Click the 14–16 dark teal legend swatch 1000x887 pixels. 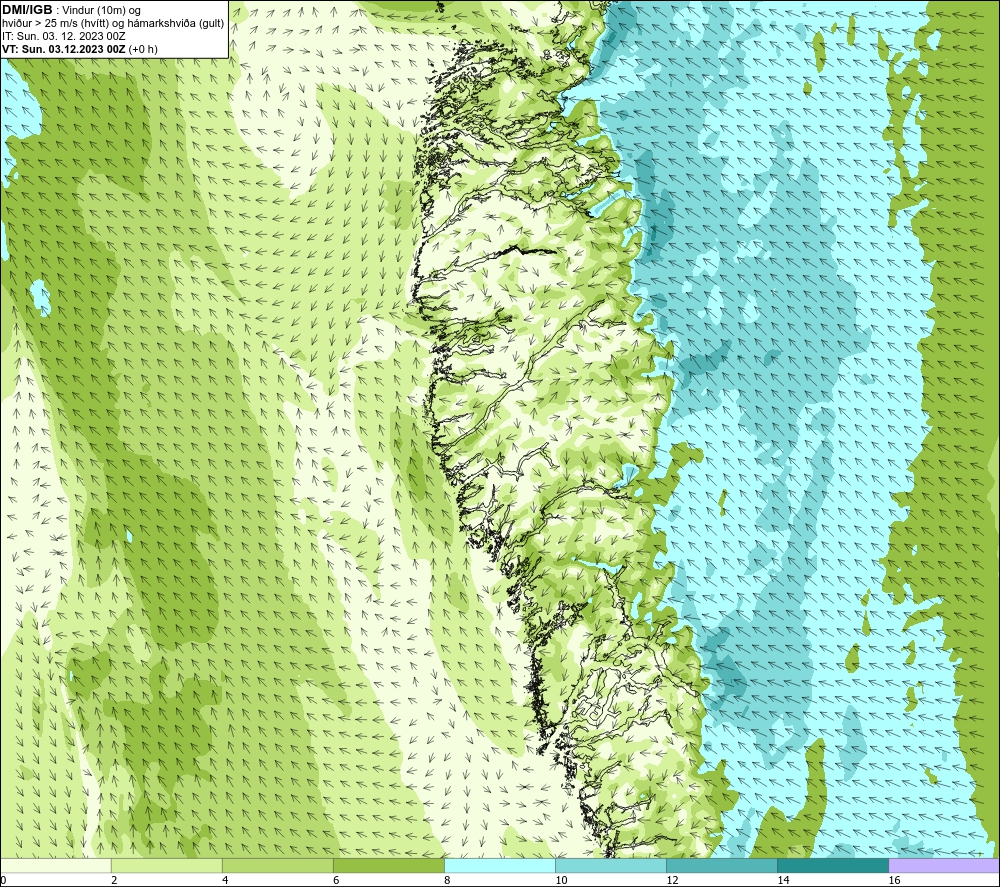832,866
